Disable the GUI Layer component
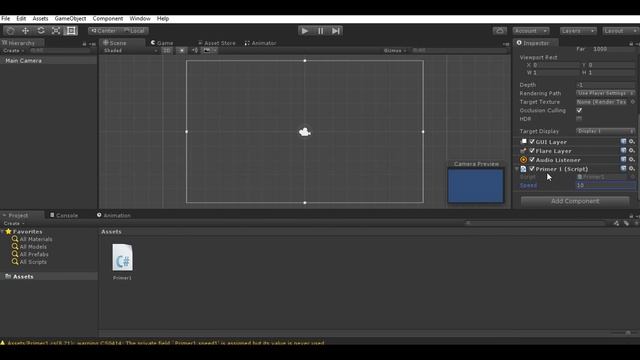Viewport: 640px width, 360px height. click(532, 142)
